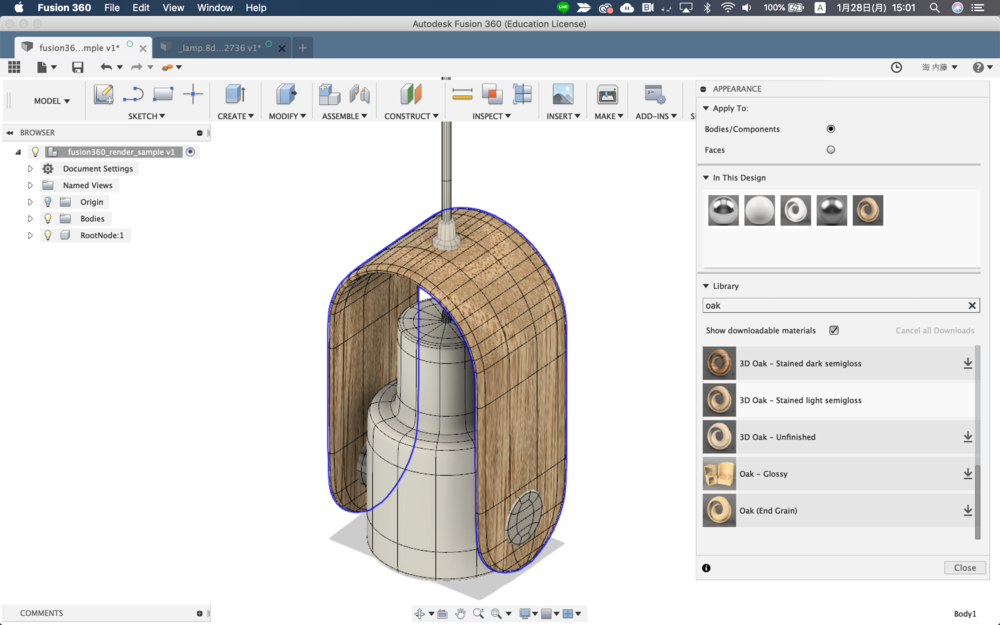Select the Measure tool in Inspect
Viewport: 1000px width, 625px height.
point(462,94)
